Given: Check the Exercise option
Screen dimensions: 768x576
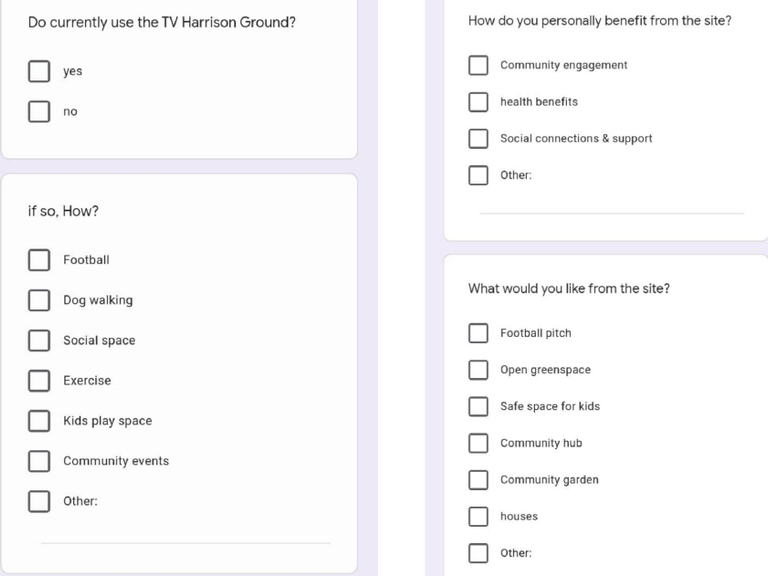Looking at the screenshot, I should tap(39, 381).
